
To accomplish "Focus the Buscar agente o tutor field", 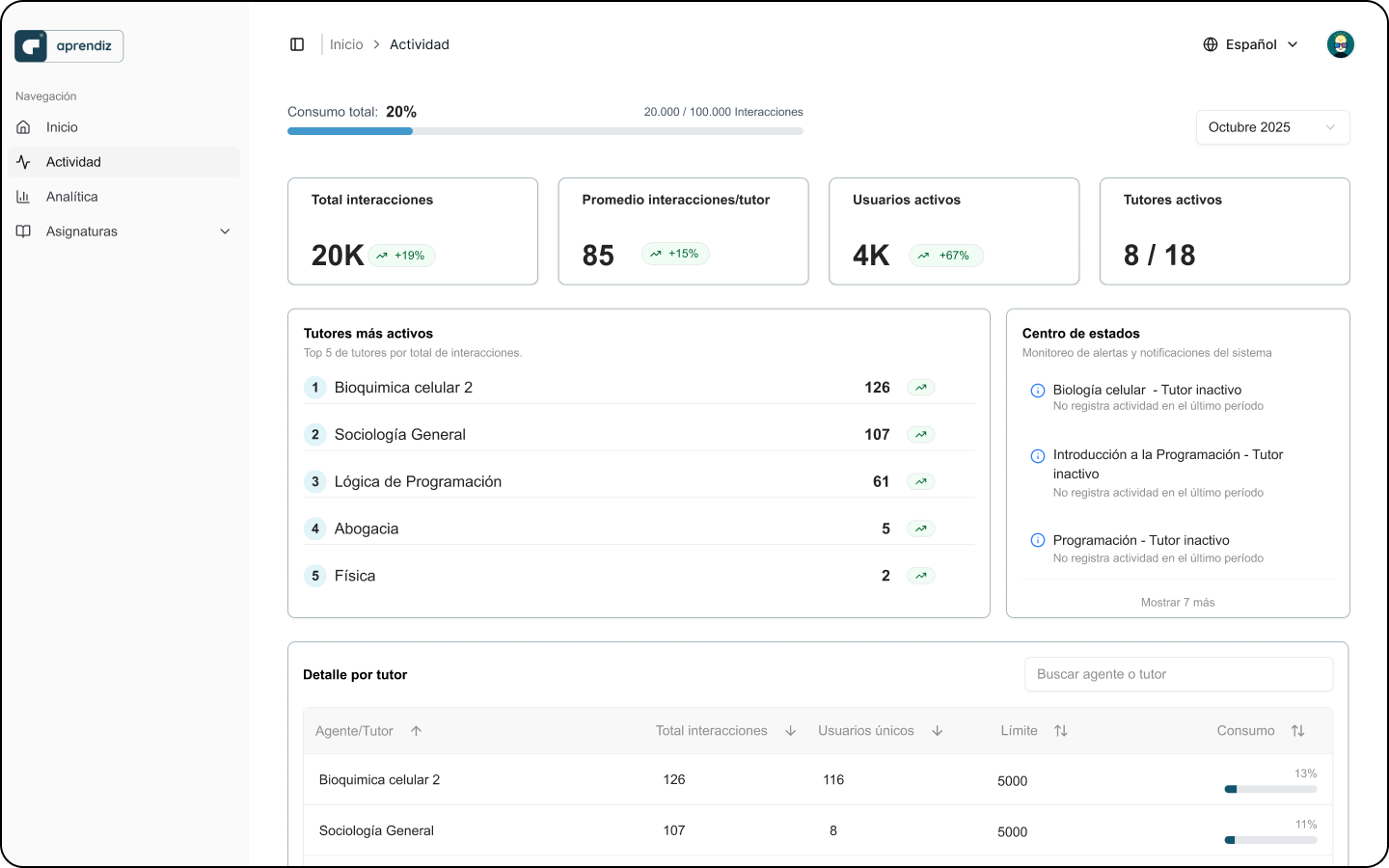I will click(x=1178, y=674).
